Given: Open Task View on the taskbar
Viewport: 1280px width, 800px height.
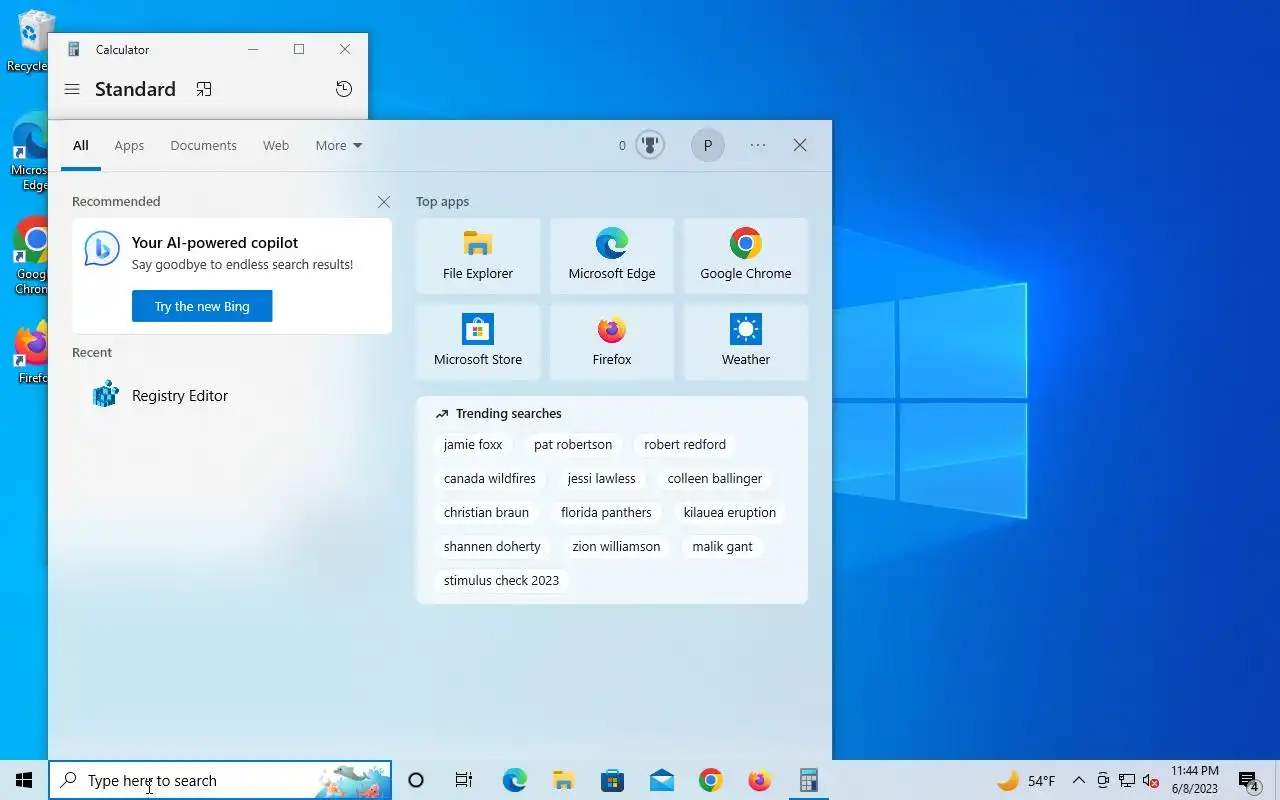Looking at the screenshot, I should point(464,780).
